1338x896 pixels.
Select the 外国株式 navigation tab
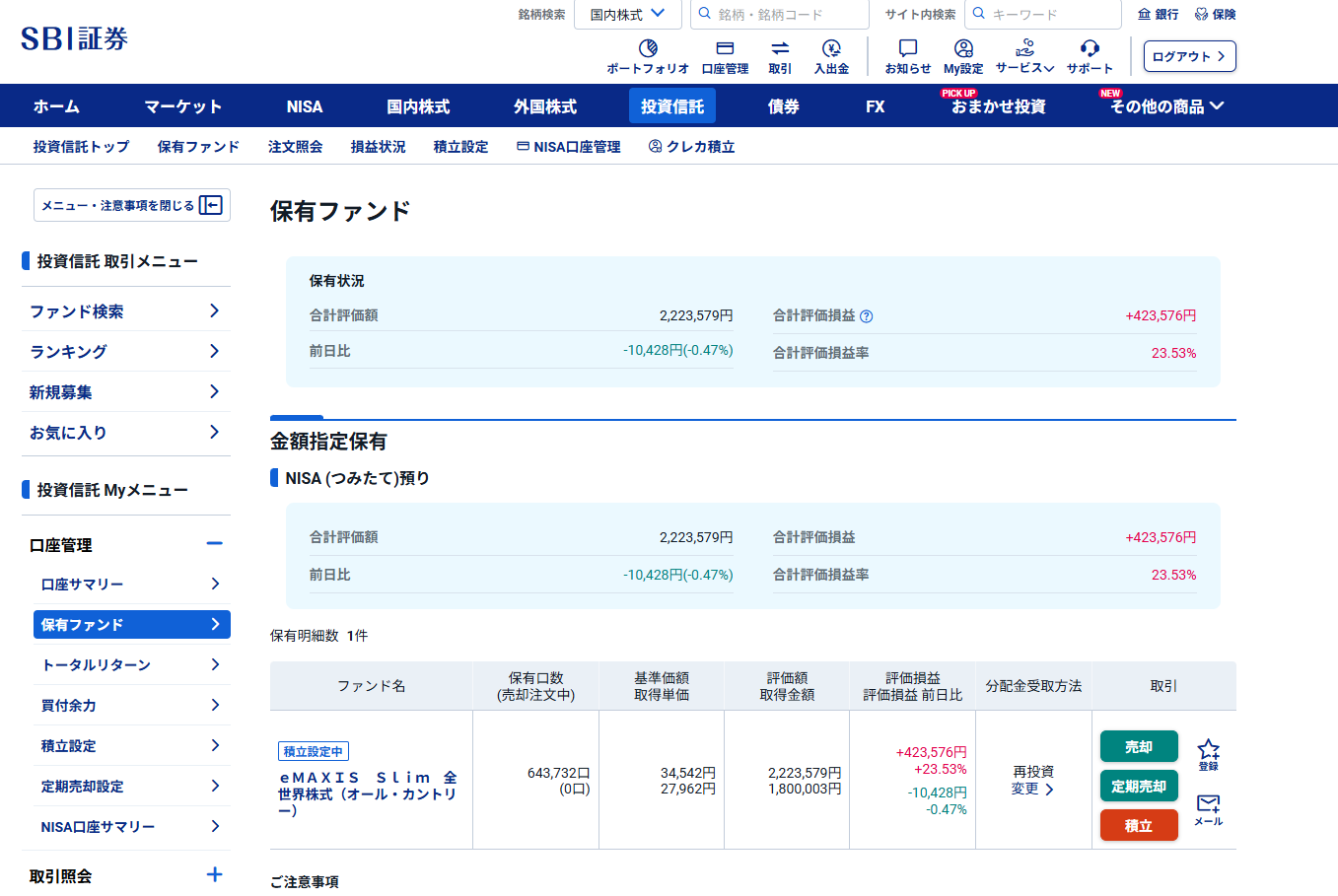coord(544,106)
